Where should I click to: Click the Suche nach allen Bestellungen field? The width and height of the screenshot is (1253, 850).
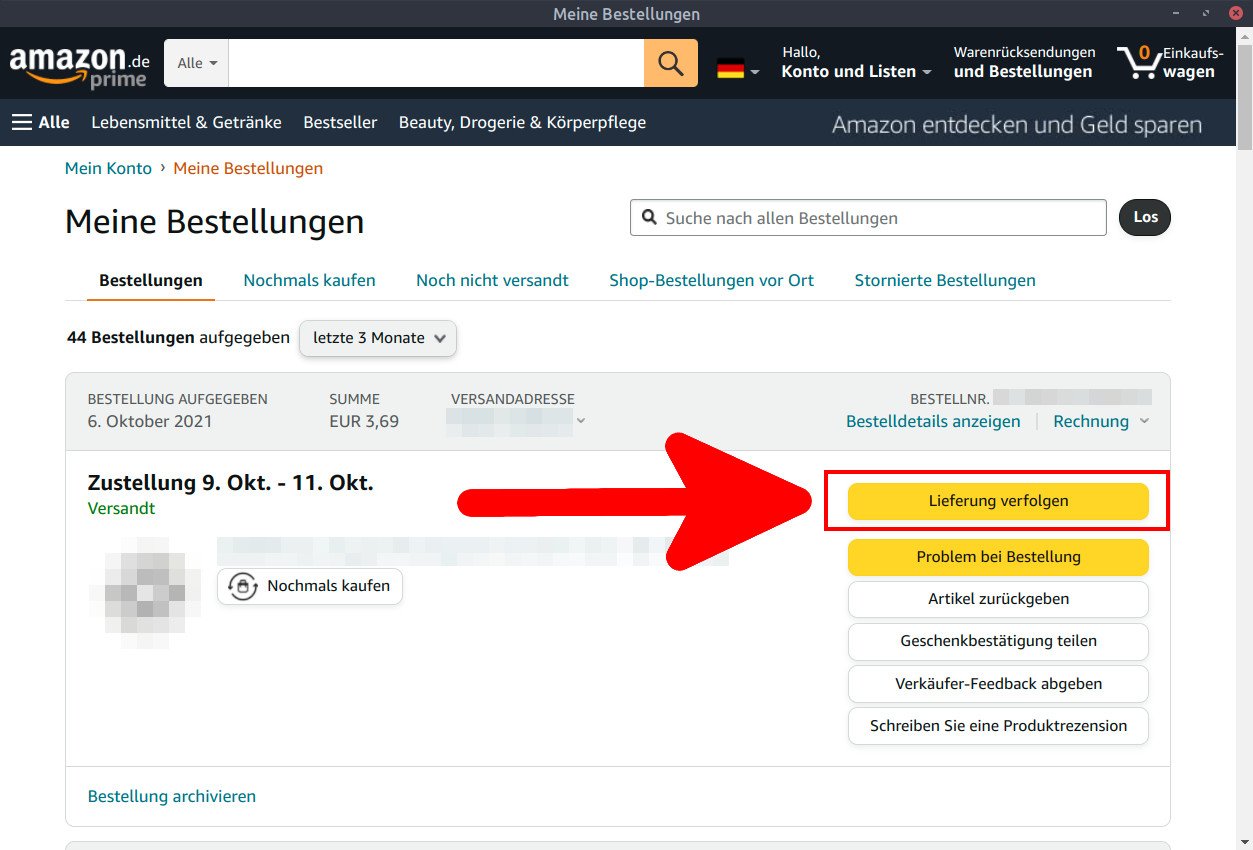(868, 217)
